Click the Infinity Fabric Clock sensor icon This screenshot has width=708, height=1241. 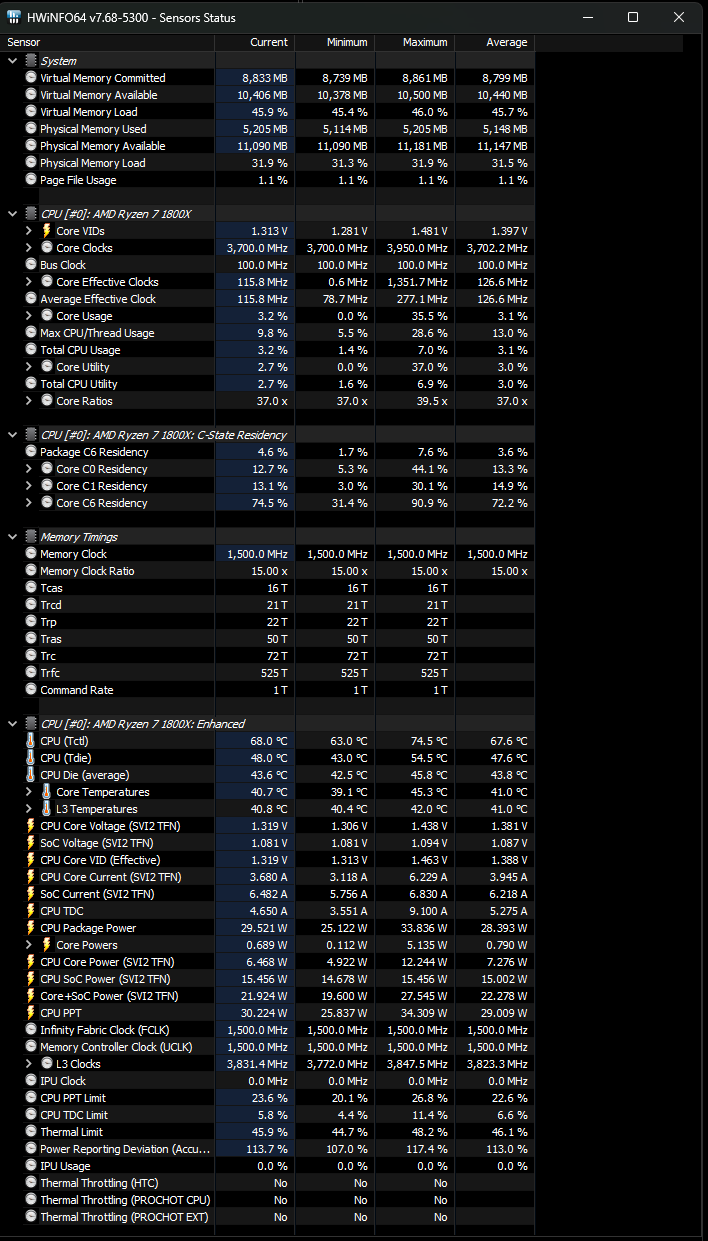pos(31,1030)
